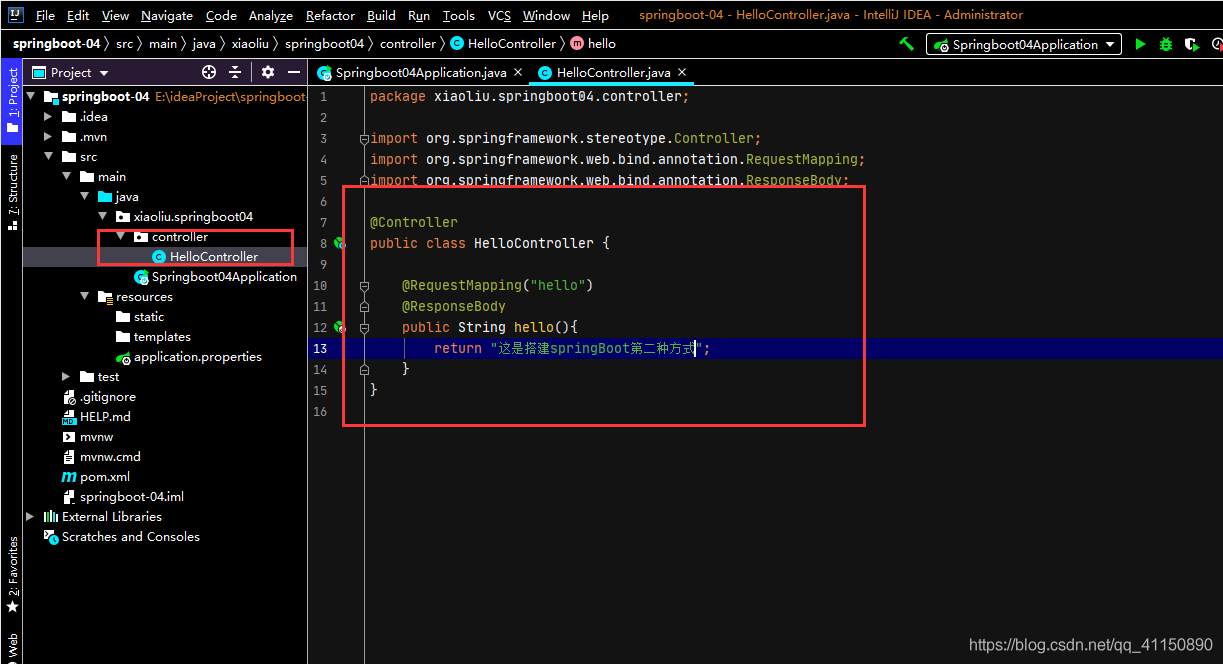Run Springboot04Application with the green play icon
The image size is (1223, 664).
click(1140, 44)
